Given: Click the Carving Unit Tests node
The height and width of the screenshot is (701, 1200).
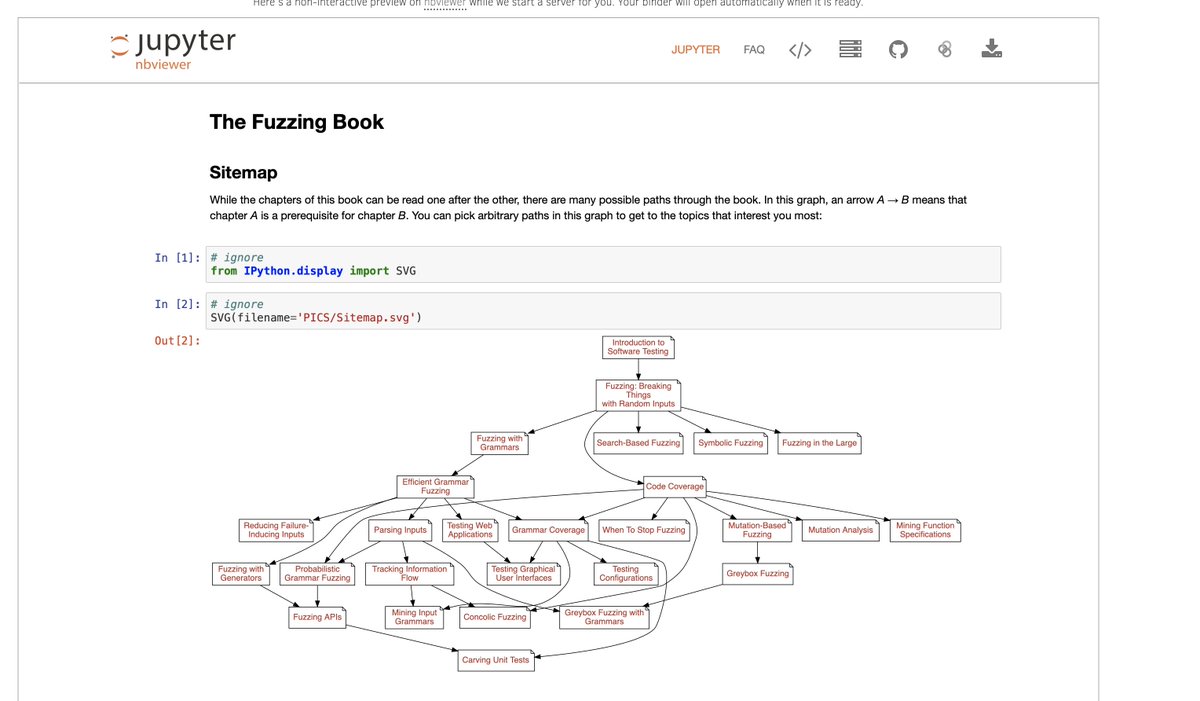Looking at the screenshot, I should (495, 660).
